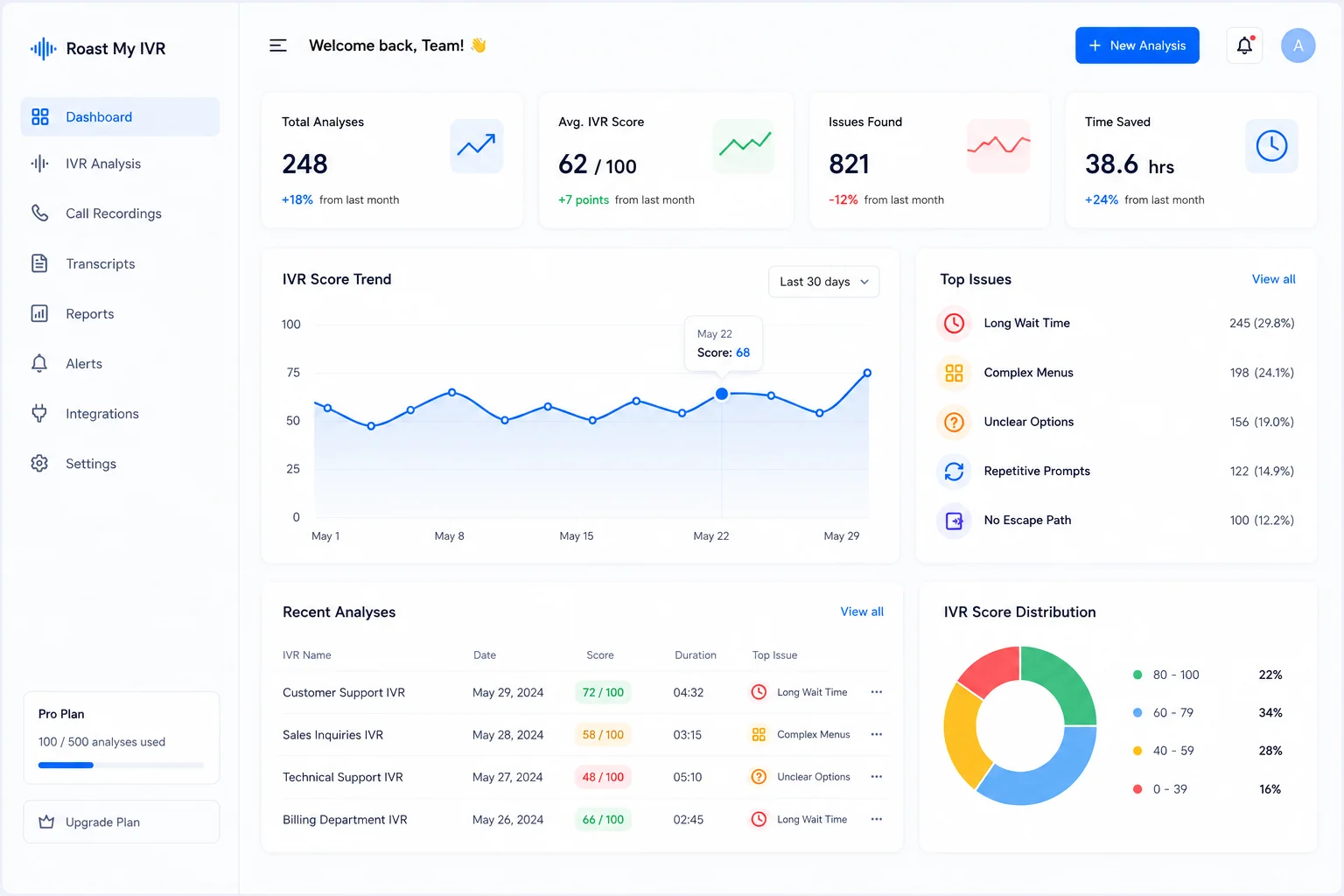
Task: Click the May 22 highlighted data point
Action: coord(722,394)
